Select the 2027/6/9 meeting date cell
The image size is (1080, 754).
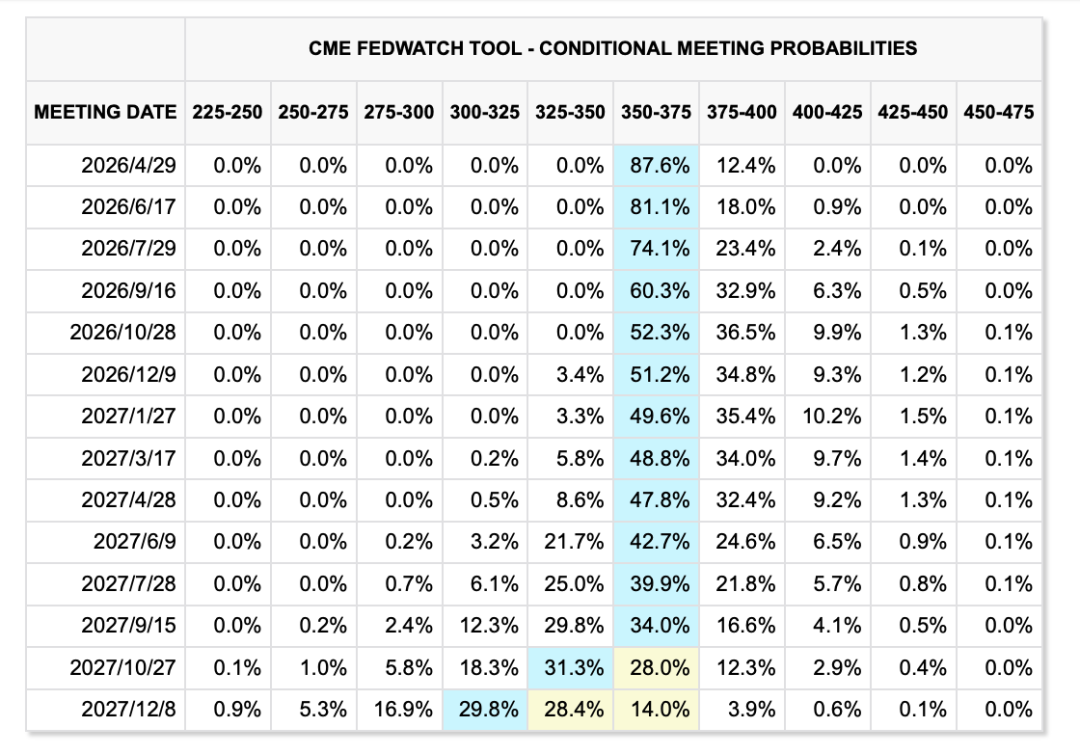click(x=135, y=542)
